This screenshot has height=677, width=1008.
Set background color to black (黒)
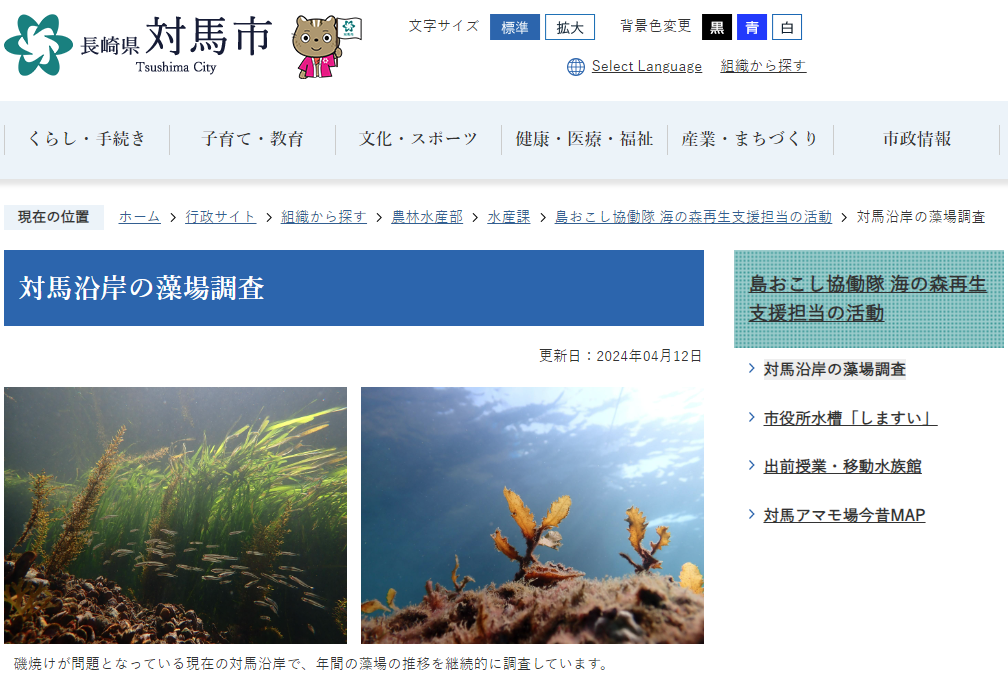click(x=717, y=28)
